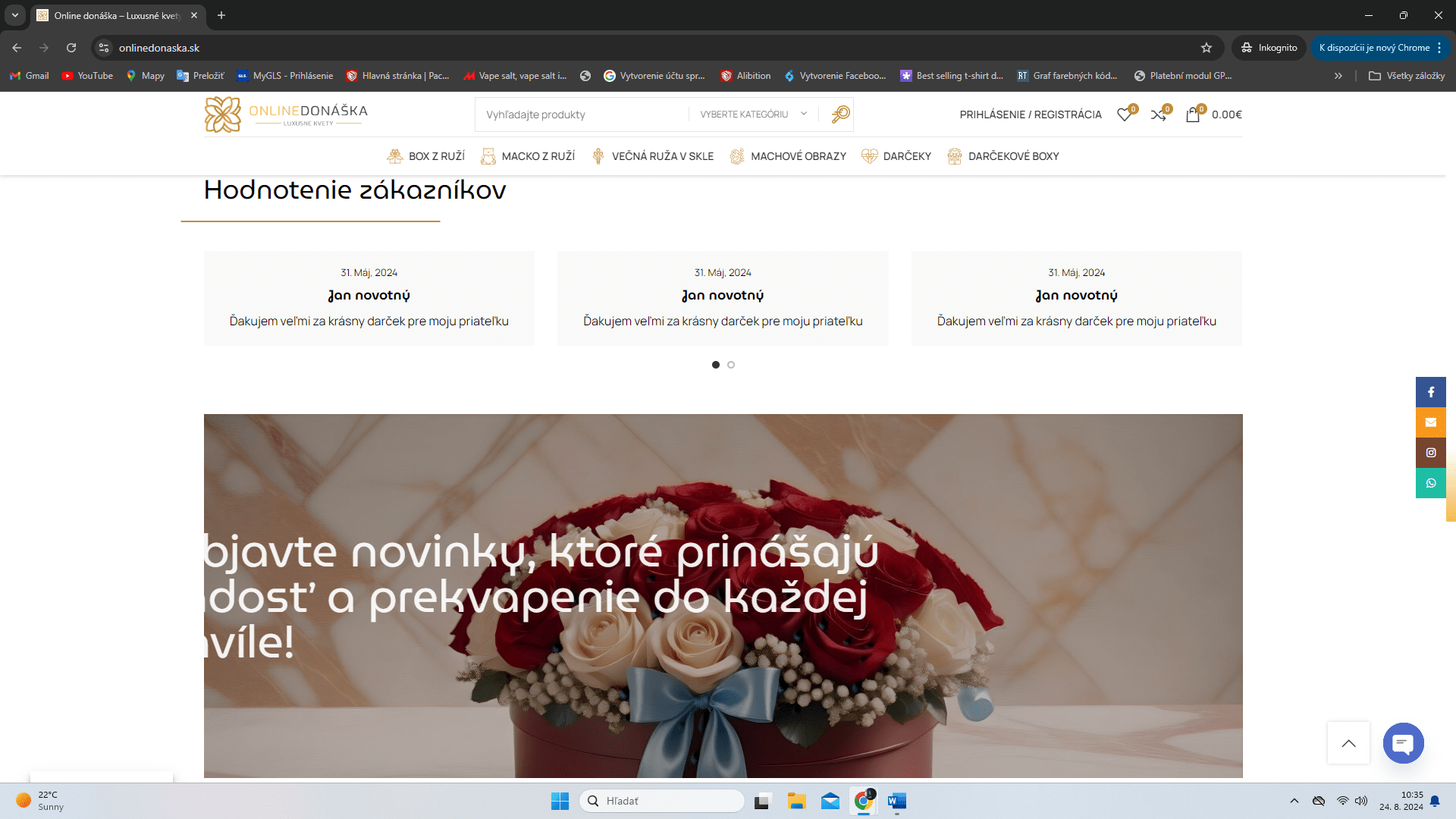This screenshot has width=1456, height=819.
Task: Click the clock and date in tray
Action: click(x=1401, y=801)
